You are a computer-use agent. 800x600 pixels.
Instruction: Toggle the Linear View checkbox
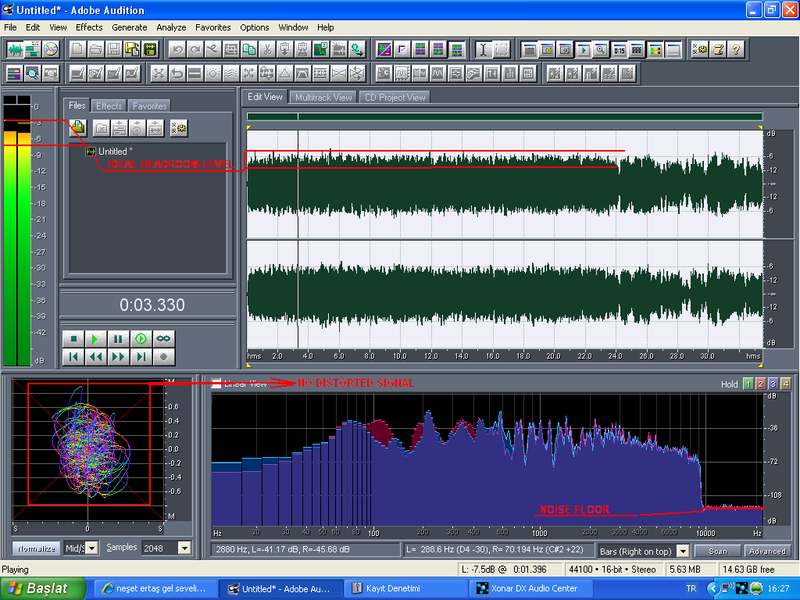217,383
